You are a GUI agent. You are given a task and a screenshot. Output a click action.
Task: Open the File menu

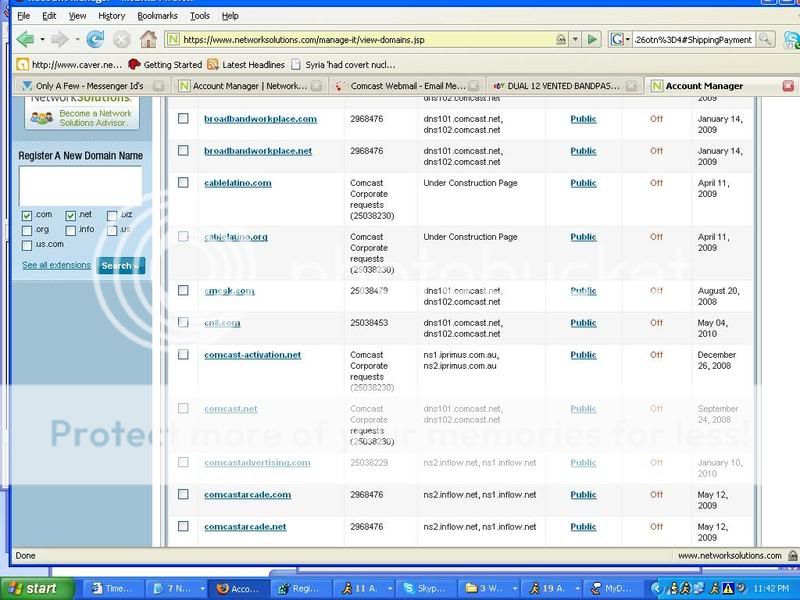[23, 16]
